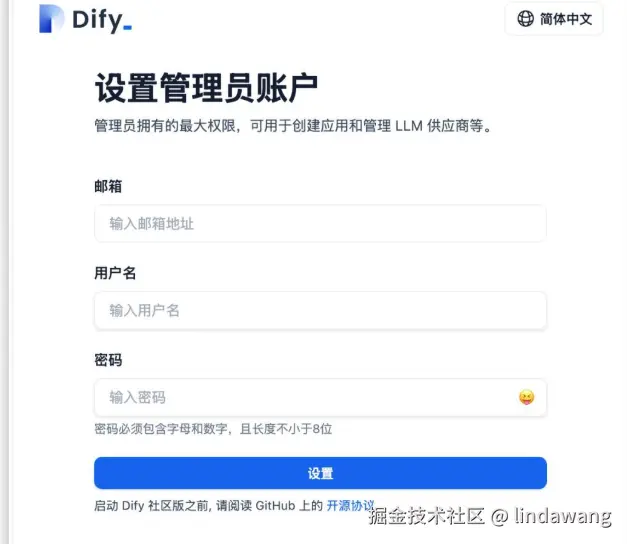The image size is (627, 544).
Task: Click the blue Dify logo icon
Action: (x=51, y=18)
